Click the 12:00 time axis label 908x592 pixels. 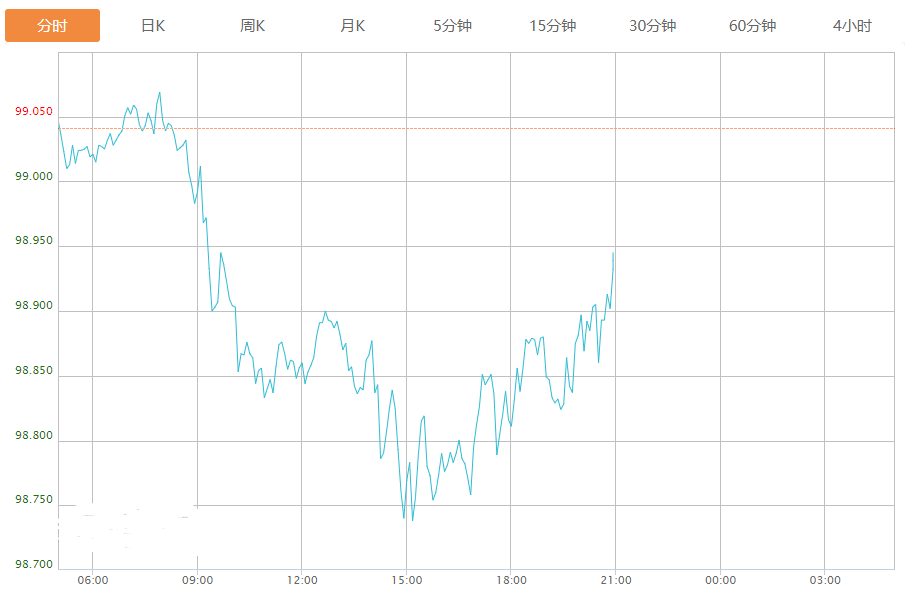[302, 580]
